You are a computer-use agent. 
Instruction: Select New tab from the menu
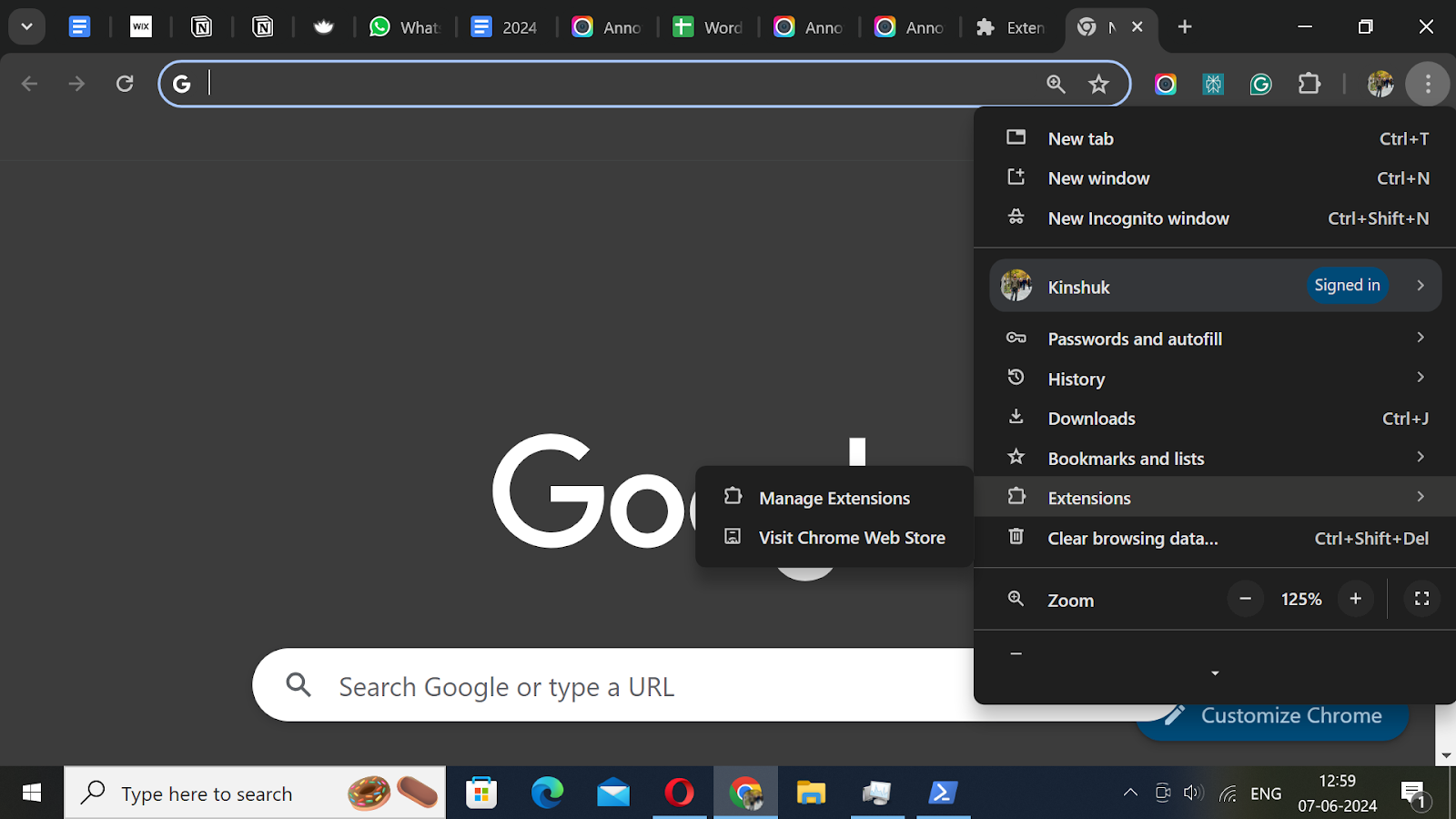pyautogui.click(x=1215, y=138)
